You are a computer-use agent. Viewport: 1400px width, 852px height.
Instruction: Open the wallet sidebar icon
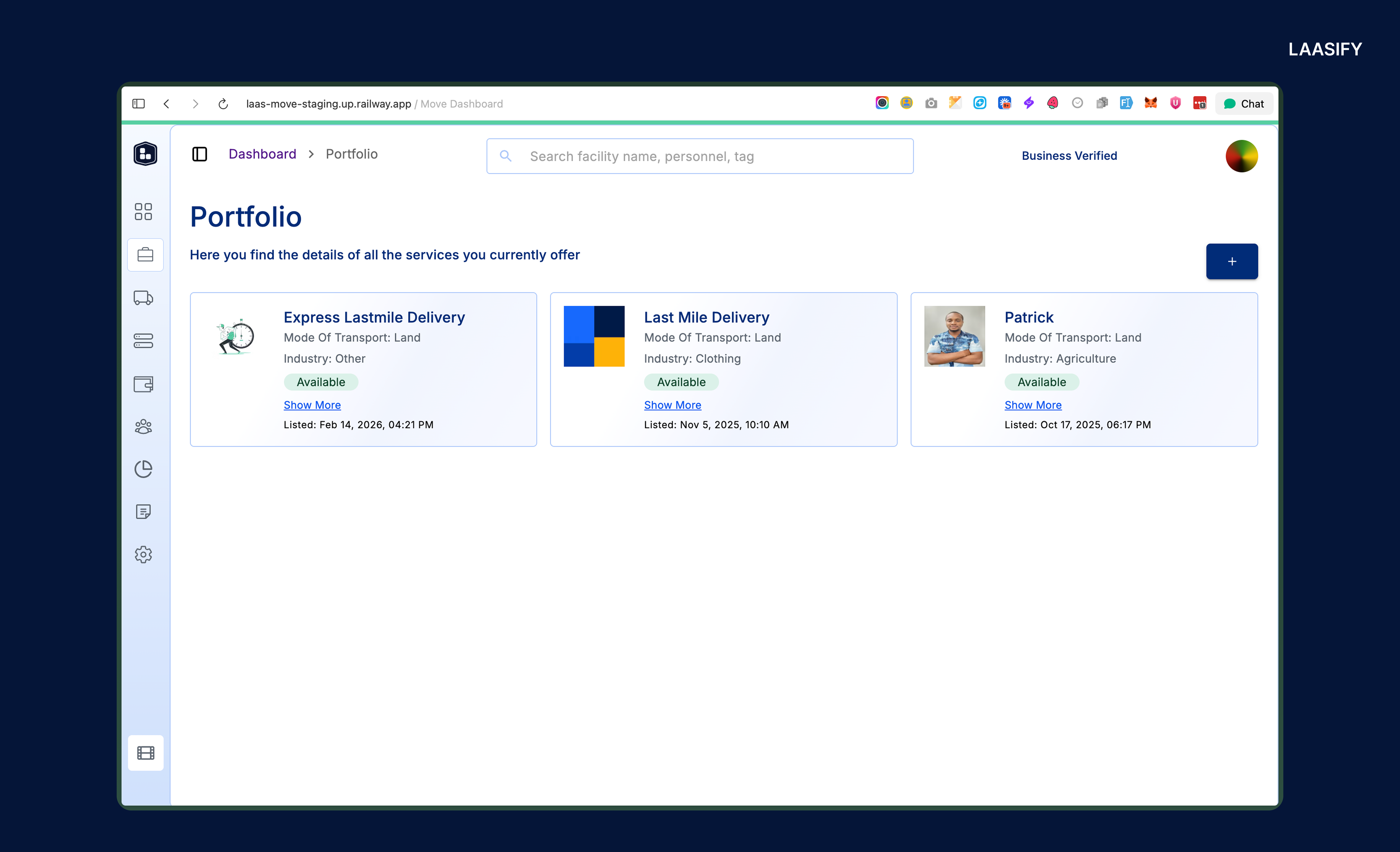143,384
